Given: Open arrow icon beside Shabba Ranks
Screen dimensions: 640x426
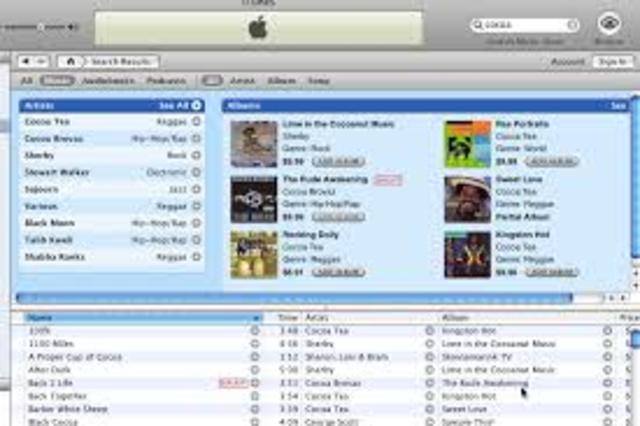Looking at the screenshot, I should click(196, 257).
